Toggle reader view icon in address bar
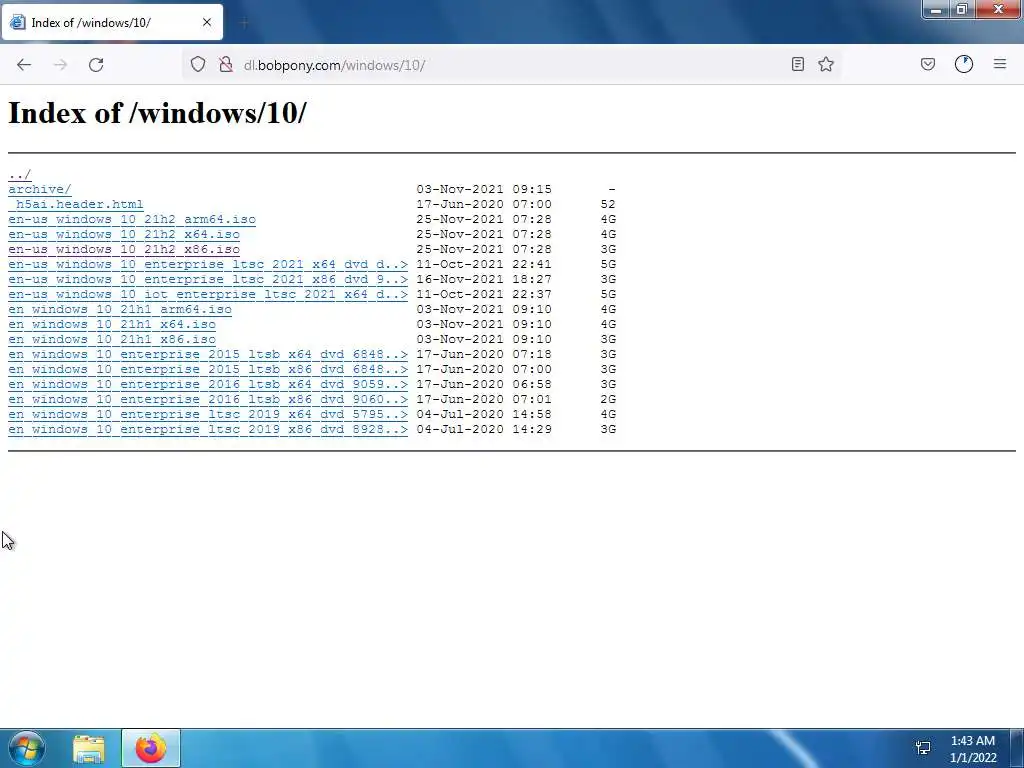Viewport: 1024px width, 768px height. coord(797,64)
